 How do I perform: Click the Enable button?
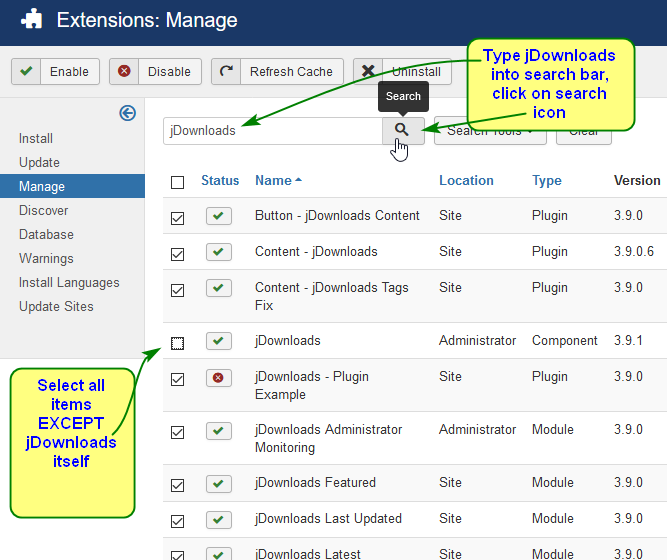[x=55, y=71]
